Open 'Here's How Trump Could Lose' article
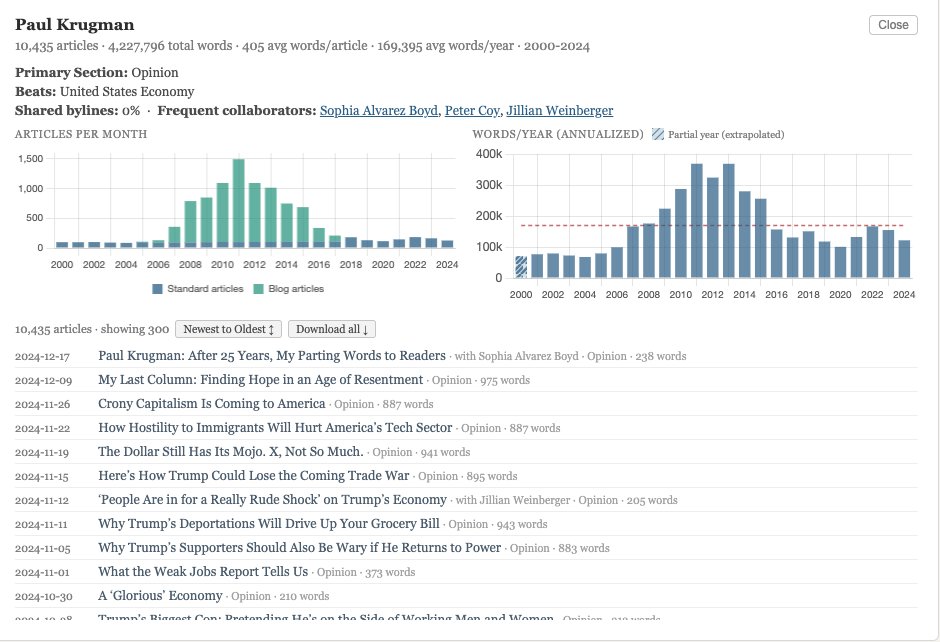The width and height of the screenshot is (940, 642). pyautogui.click(x=254, y=475)
